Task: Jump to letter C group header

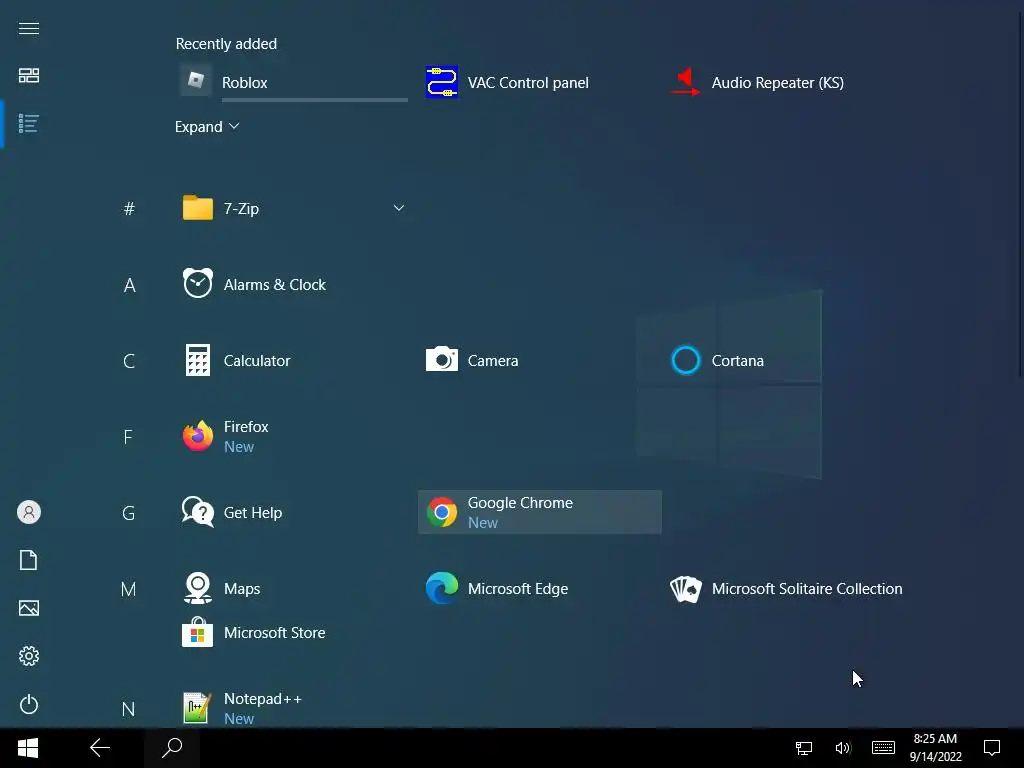Action: (x=129, y=360)
